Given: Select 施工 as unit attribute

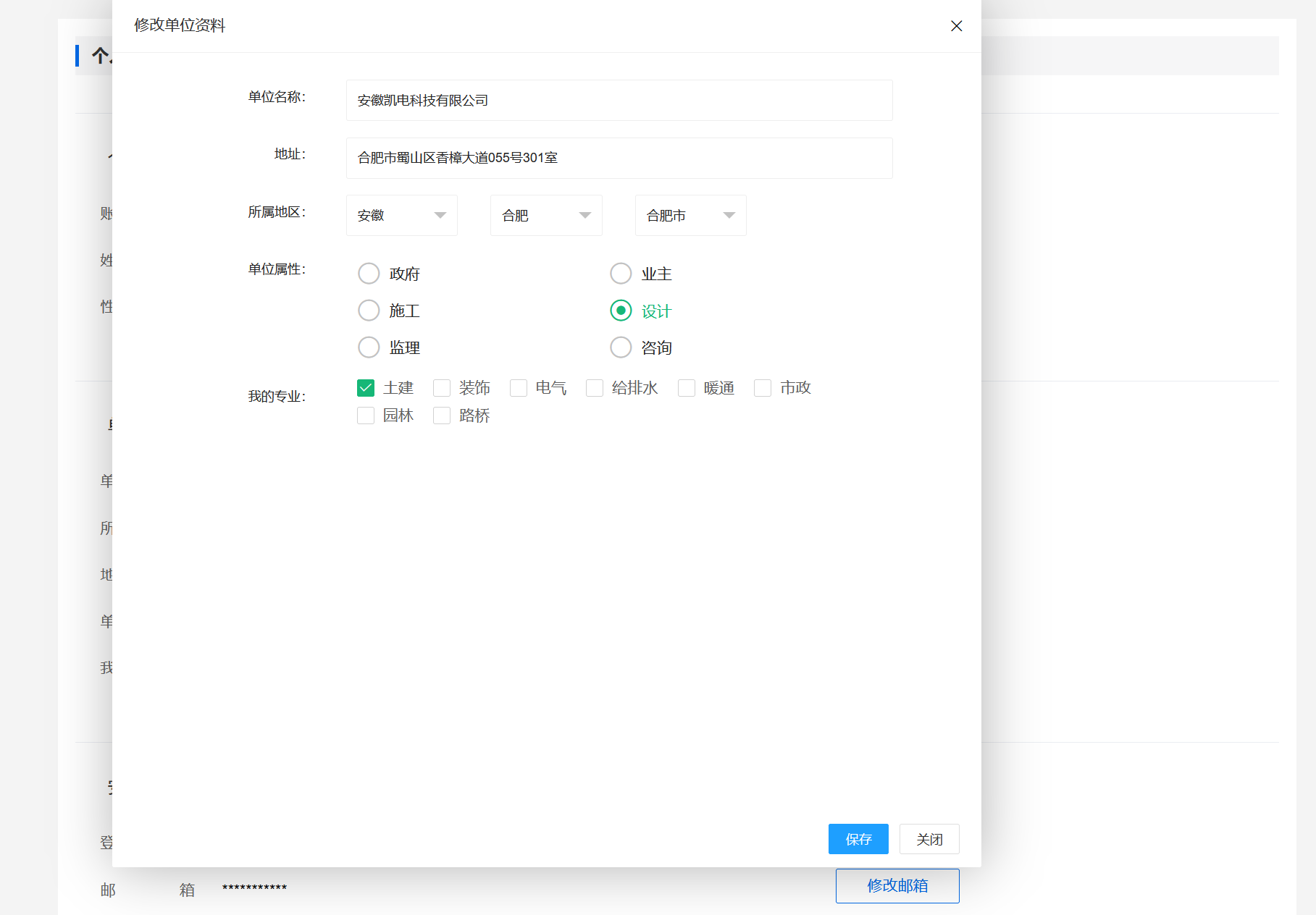Looking at the screenshot, I should pyautogui.click(x=369, y=311).
